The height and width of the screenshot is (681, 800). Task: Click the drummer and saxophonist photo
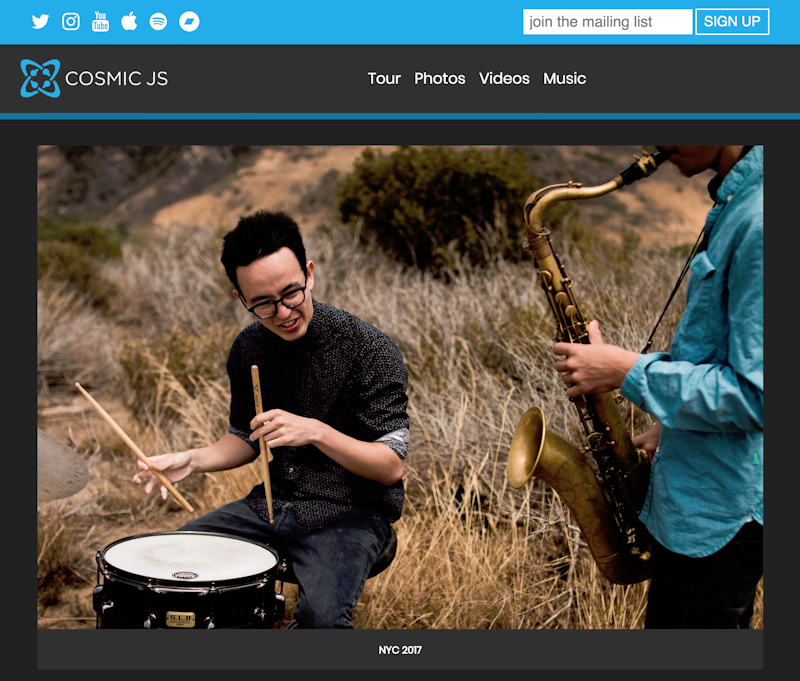(x=400, y=387)
